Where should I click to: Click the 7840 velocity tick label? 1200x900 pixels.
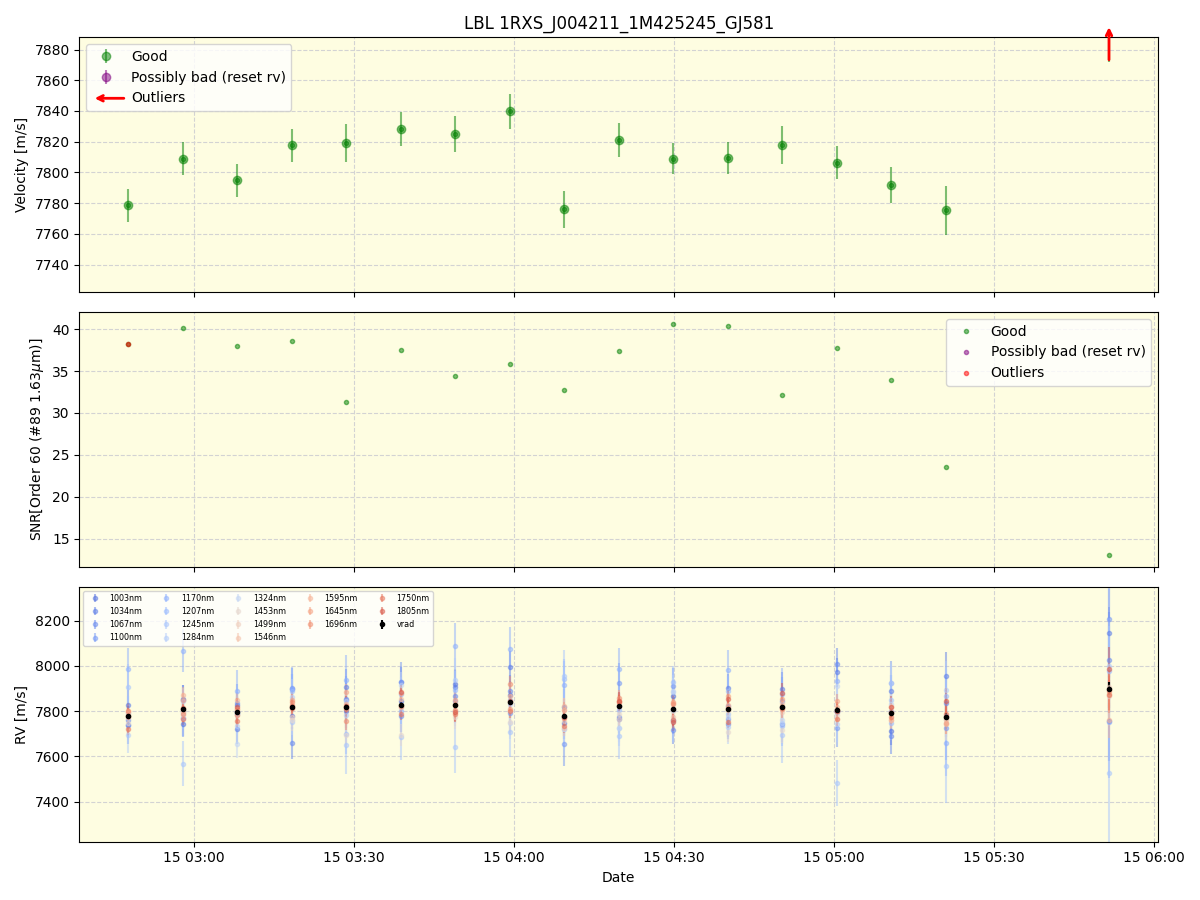[x=53, y=112]
